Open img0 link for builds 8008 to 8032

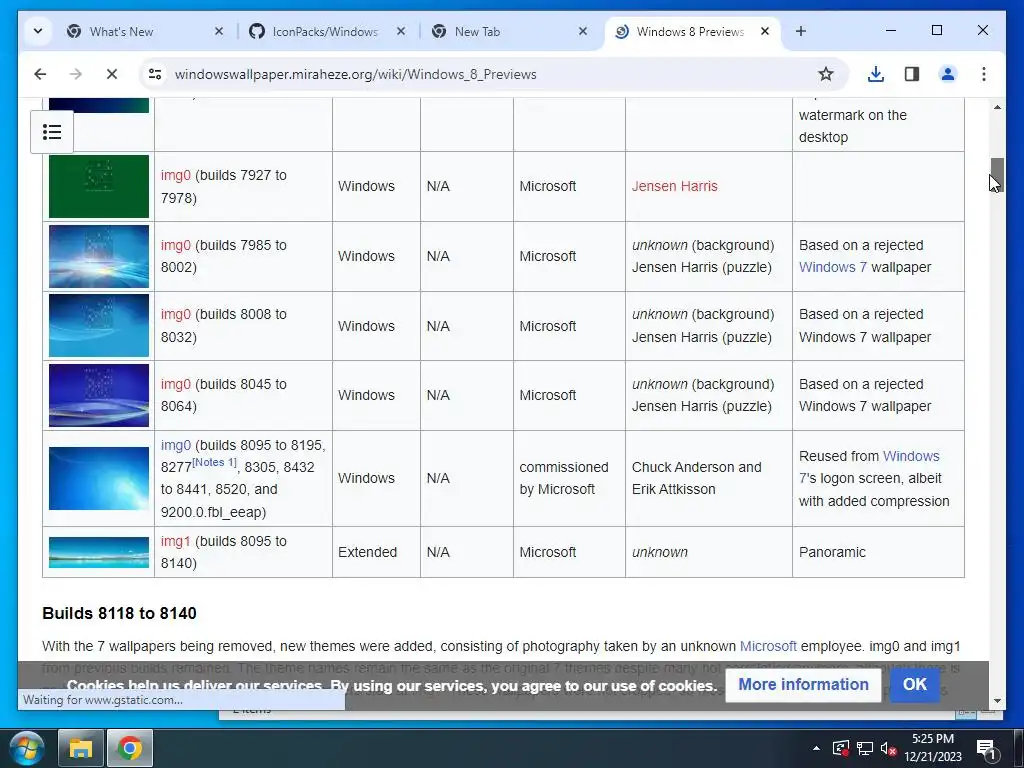[x=176, y=314]
